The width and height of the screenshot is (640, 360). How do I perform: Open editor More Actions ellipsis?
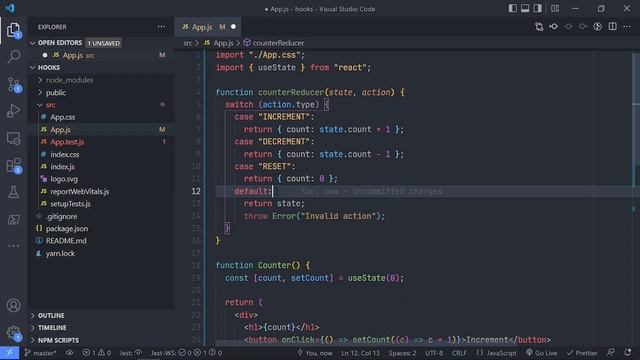(x=627, y=27)
